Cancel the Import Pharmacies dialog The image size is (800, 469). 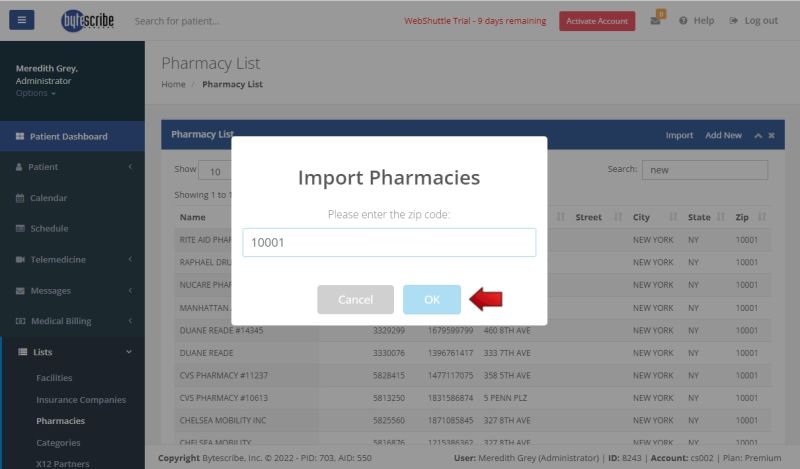(355, 299)
